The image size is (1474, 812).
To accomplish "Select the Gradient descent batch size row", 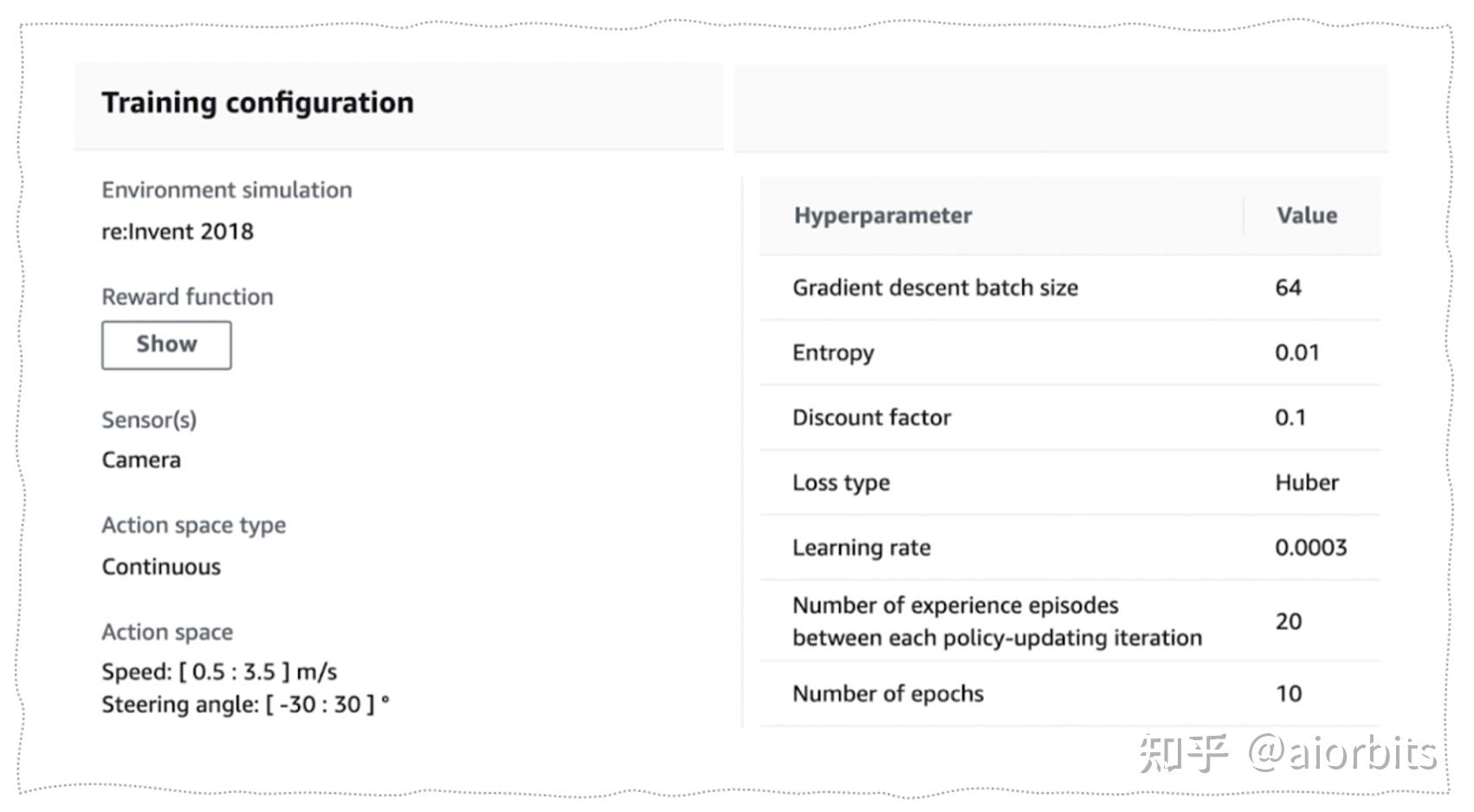I will (x=935, y=287).
